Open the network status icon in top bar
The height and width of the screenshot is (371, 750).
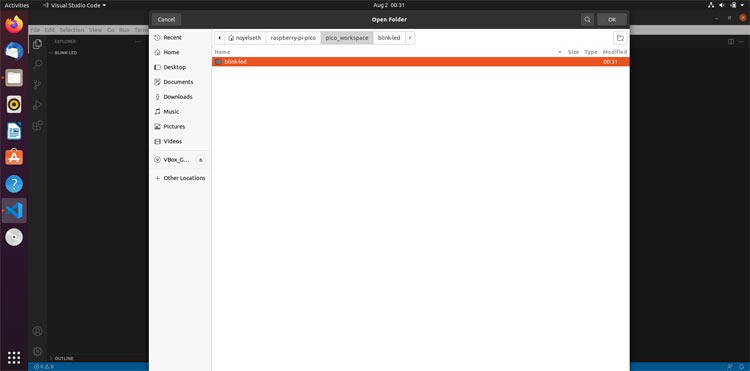[711, 5]
